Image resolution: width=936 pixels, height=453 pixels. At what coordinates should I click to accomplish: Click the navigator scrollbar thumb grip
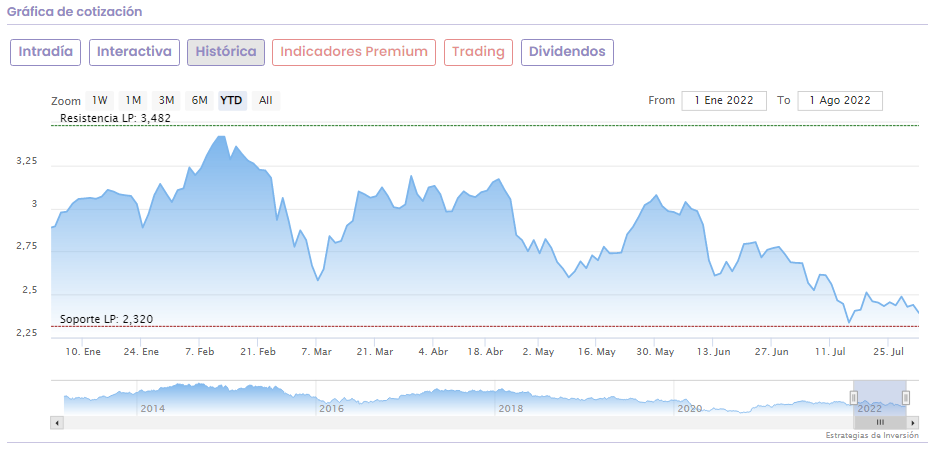(880, 423)
